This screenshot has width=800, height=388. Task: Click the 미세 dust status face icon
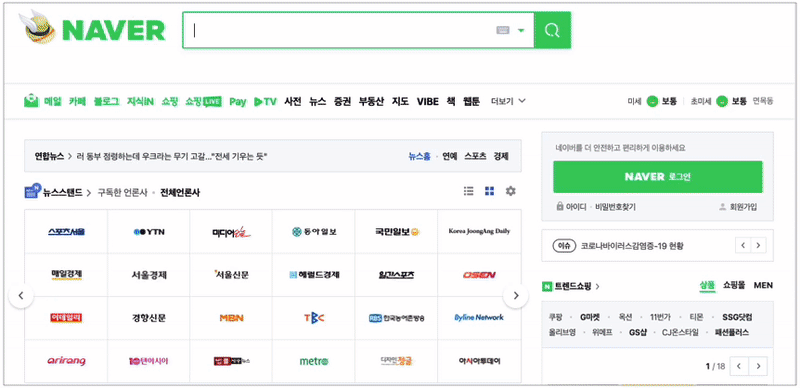[x=652, y=101]
